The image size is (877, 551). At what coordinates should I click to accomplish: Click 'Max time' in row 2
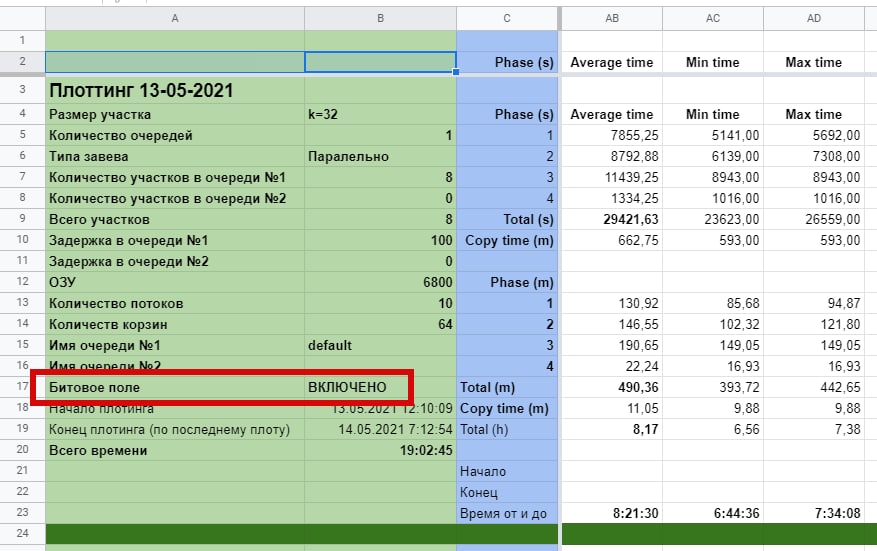814,62
